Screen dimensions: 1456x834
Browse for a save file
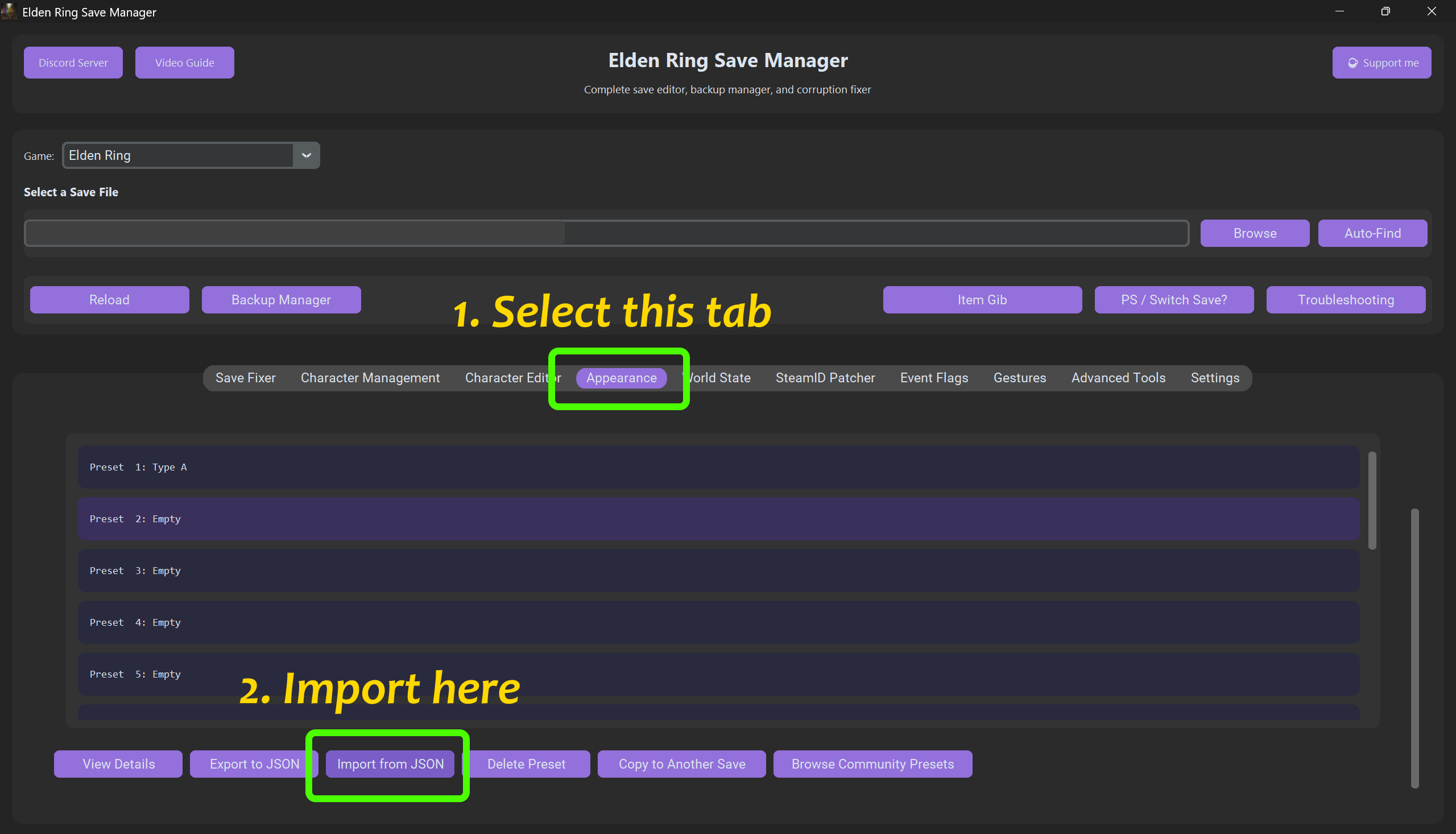tap(1255, 233)
